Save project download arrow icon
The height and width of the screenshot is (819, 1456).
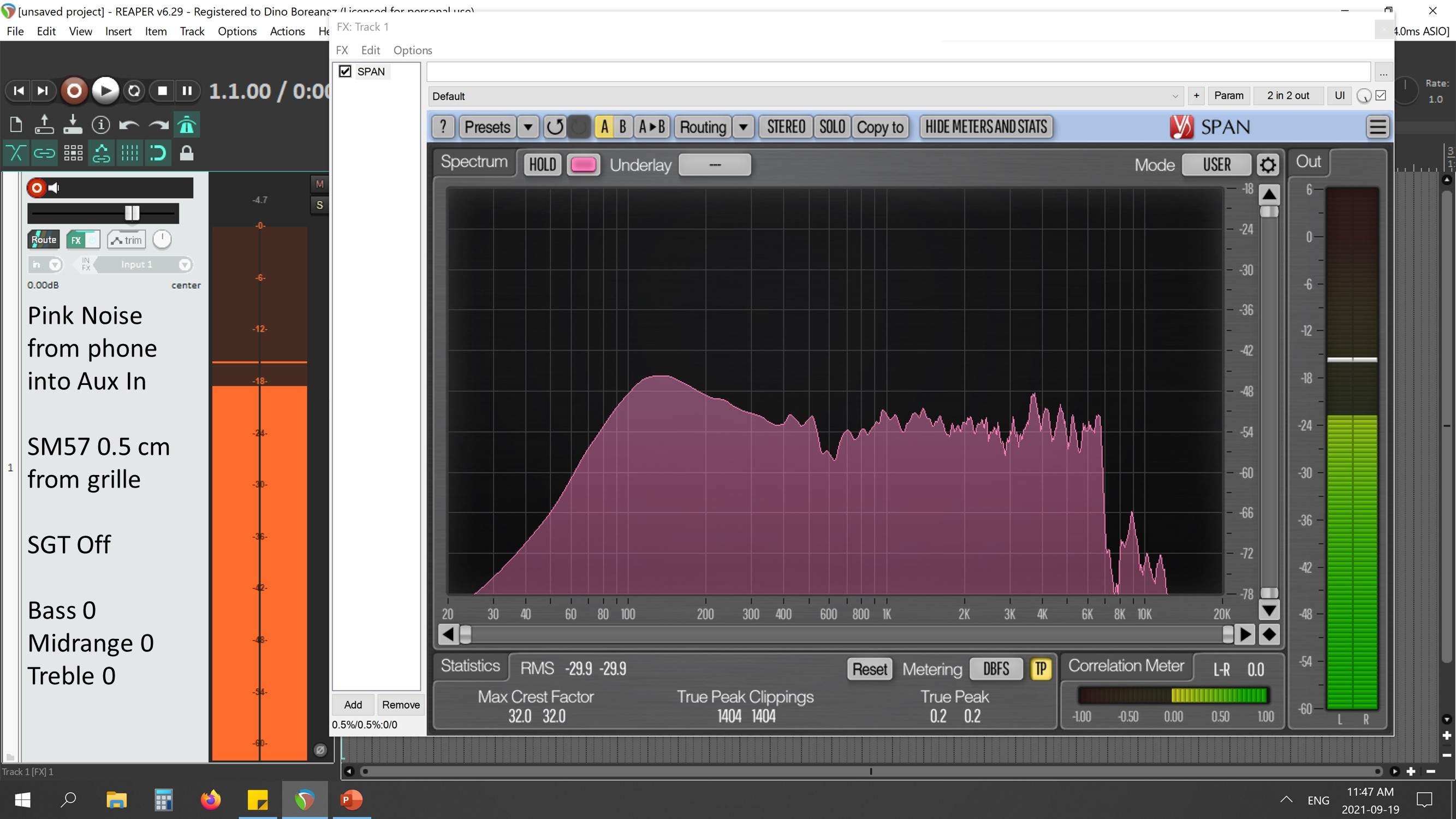[73, 124]
